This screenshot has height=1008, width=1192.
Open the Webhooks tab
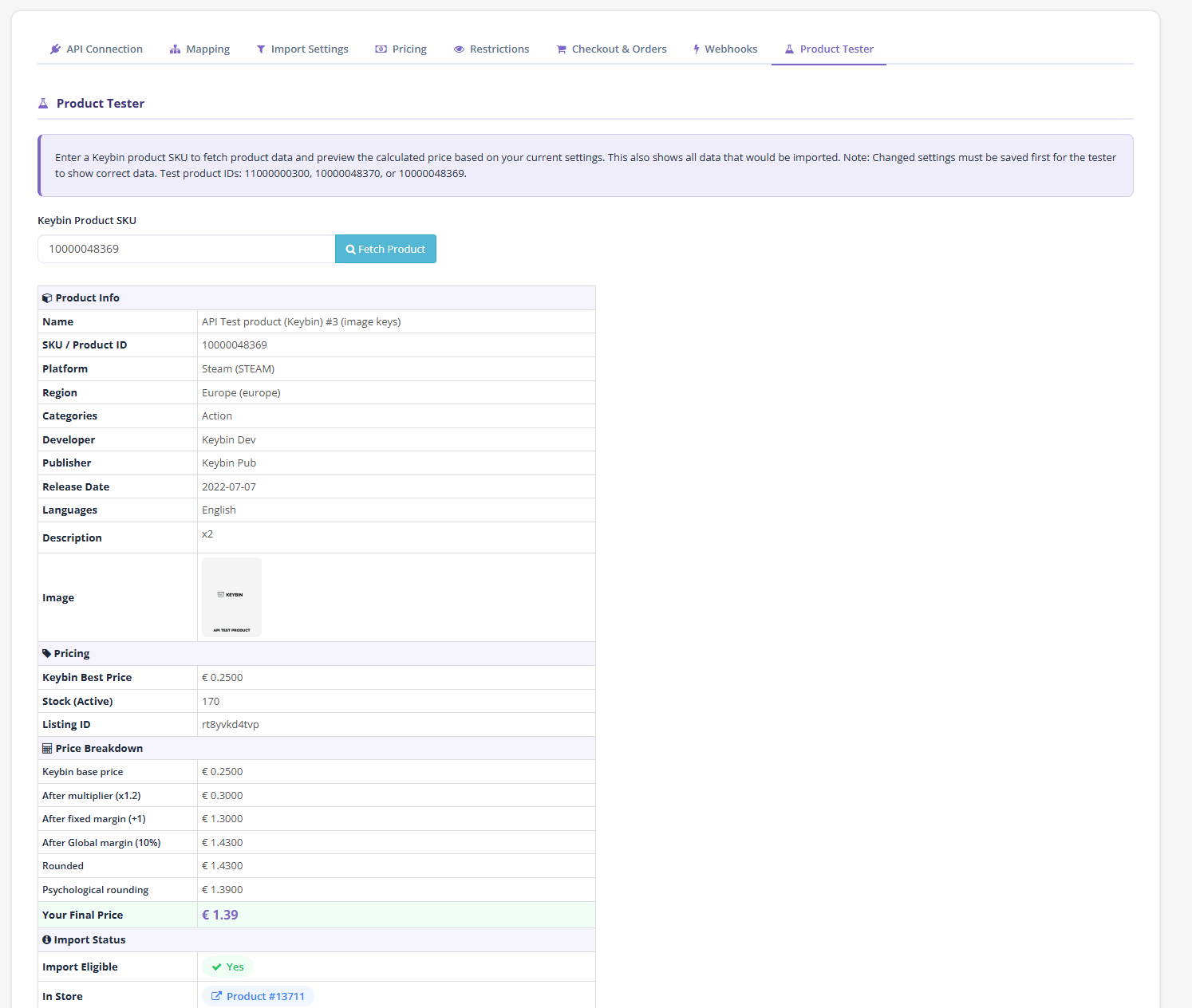tap(731, 49)
